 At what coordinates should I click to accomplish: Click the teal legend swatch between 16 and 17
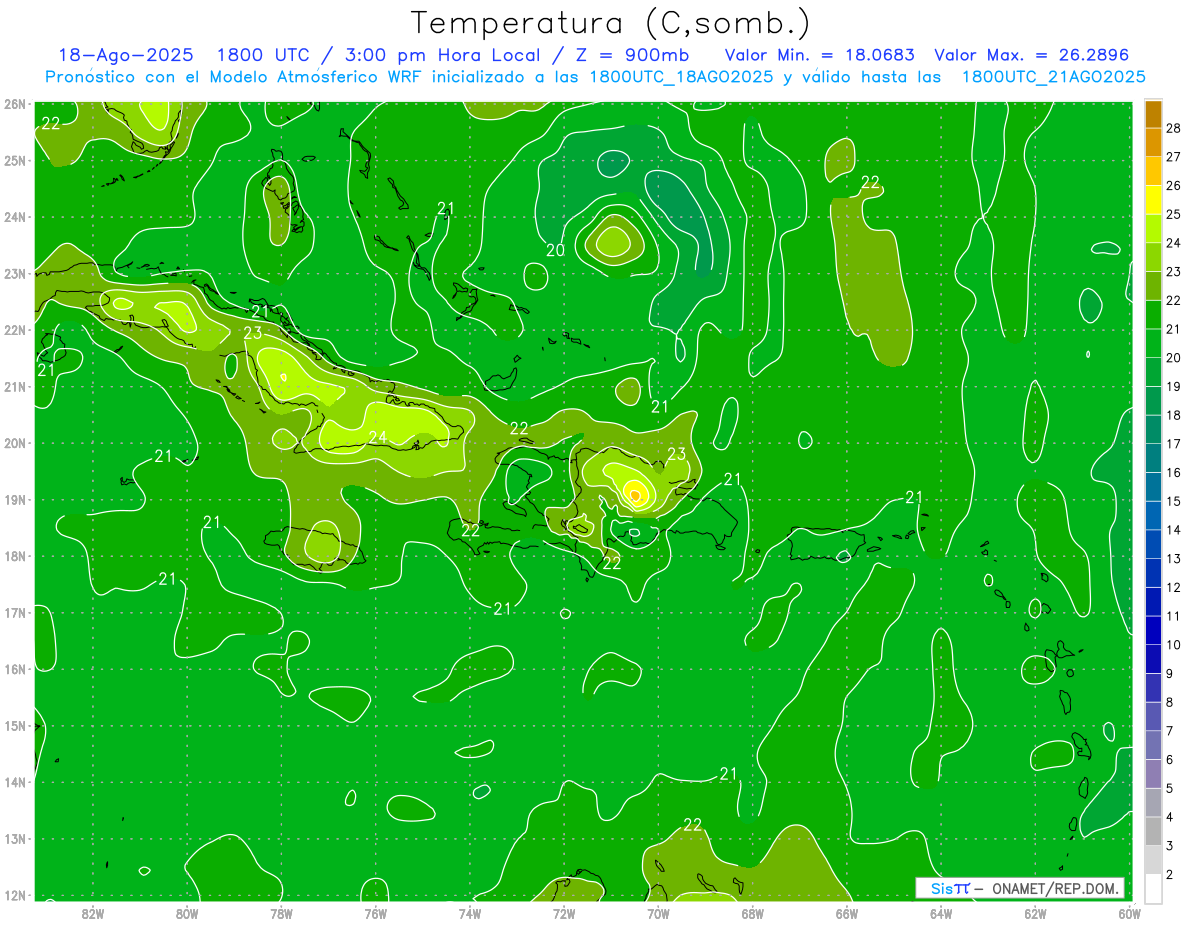(x=1153, y=459)
